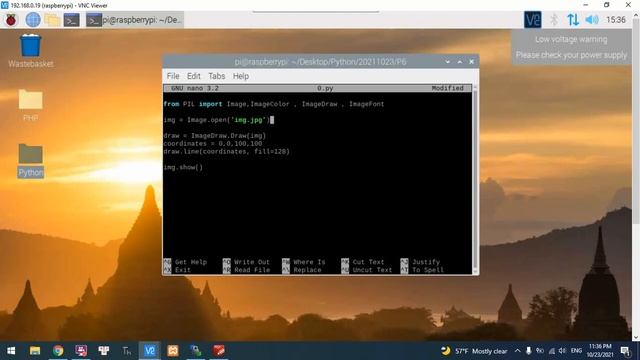
Task: Select the Wastebasket desktop icon
Action: pyautogui.click(x=31, y=51)
